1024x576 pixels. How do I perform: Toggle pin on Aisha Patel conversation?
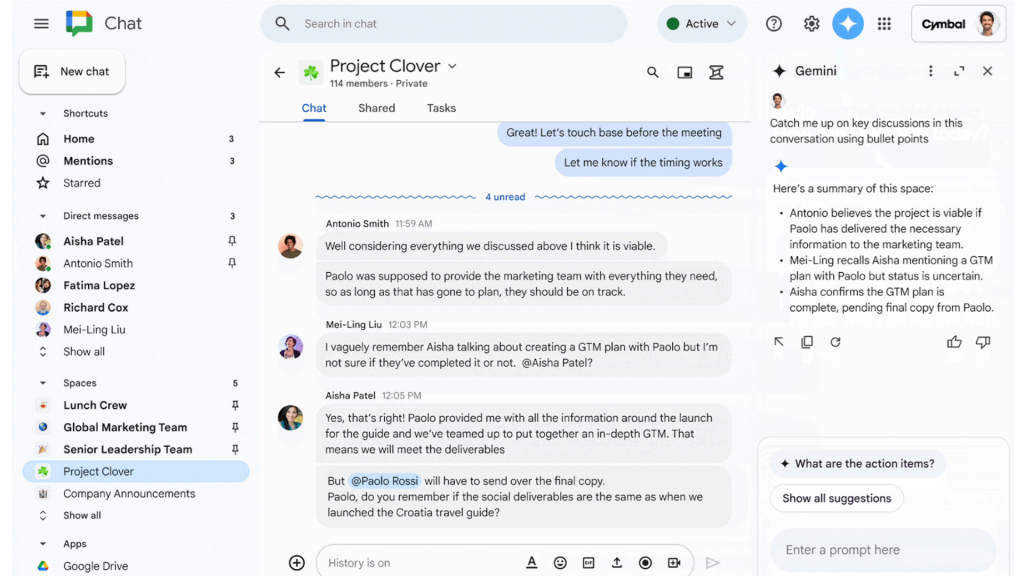(x=232, y=241)
